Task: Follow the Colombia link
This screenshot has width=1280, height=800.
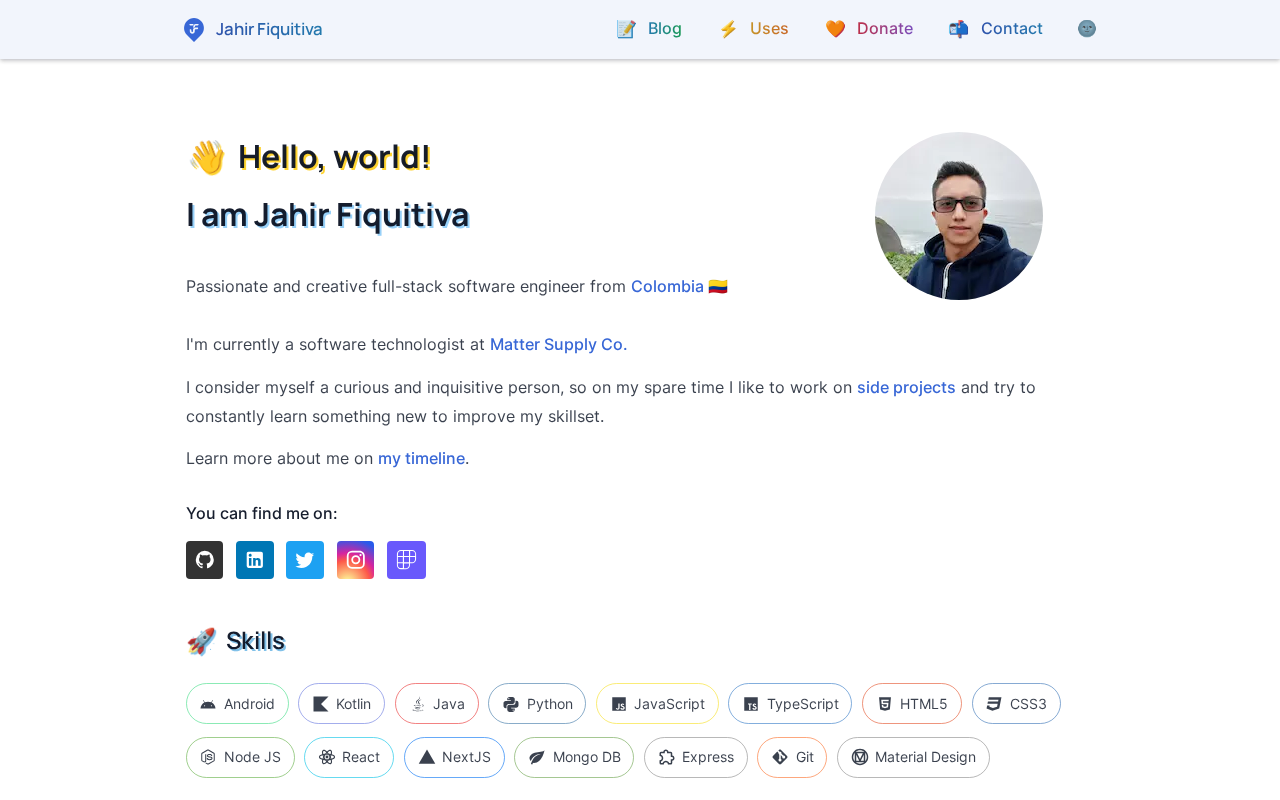Action: [x=667, y=287]
